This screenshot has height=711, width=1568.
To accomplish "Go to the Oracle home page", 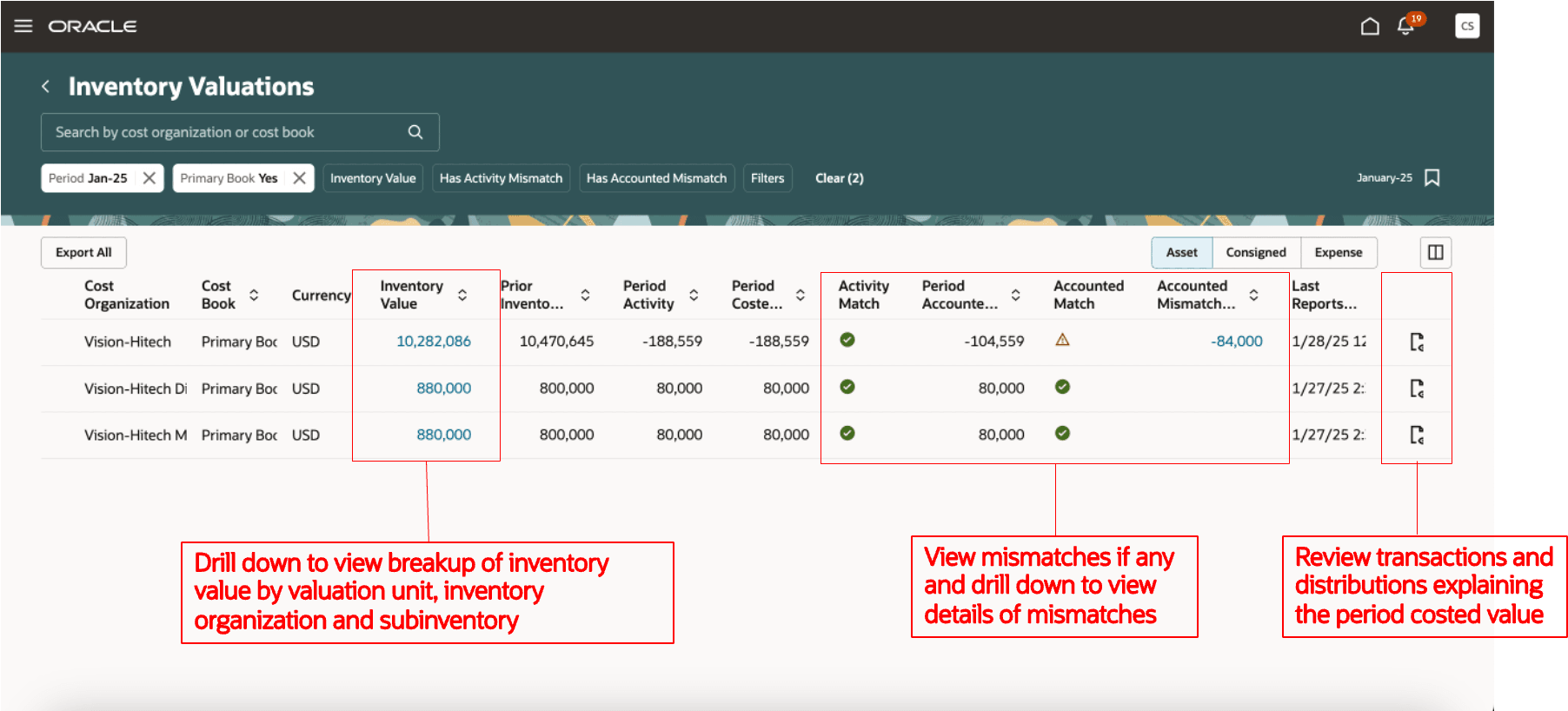I will 1370,26.
